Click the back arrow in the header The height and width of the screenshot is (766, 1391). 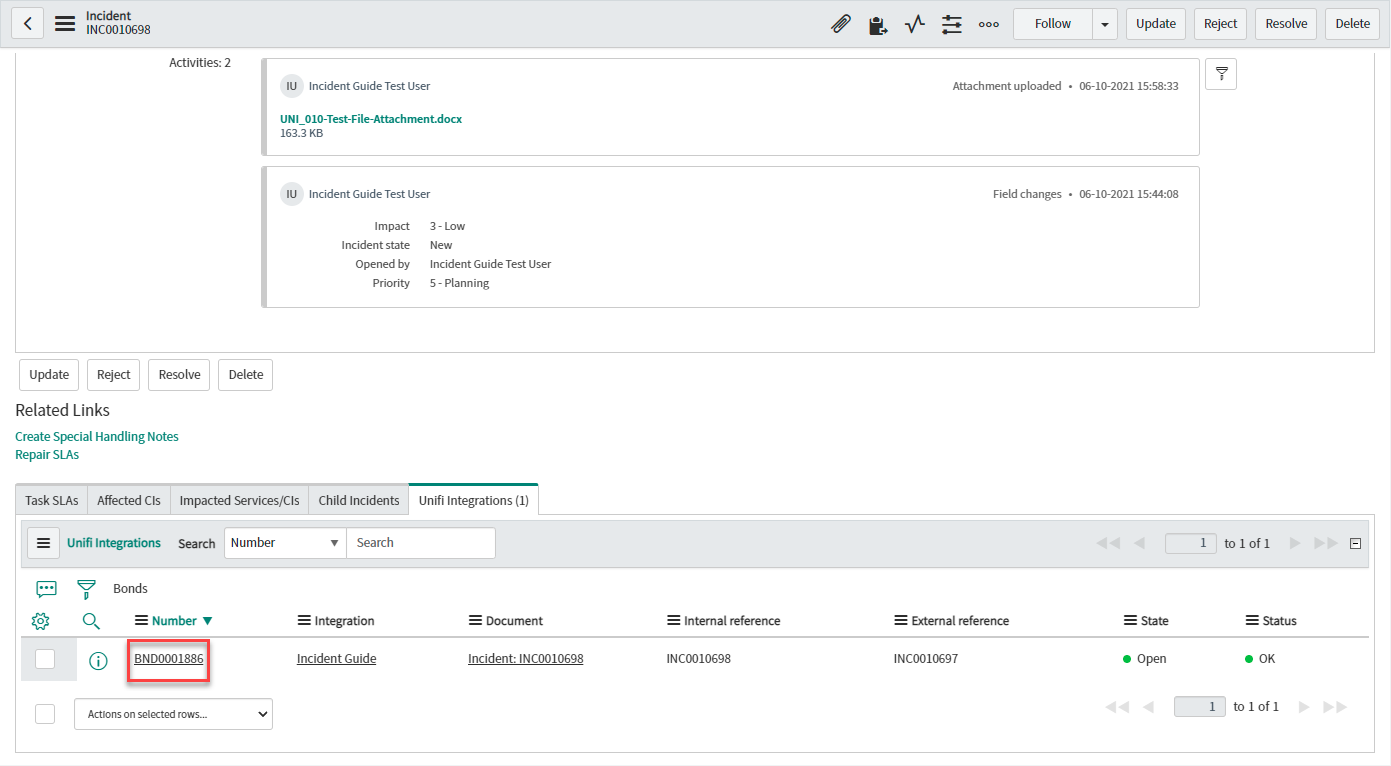pos(28,24)
